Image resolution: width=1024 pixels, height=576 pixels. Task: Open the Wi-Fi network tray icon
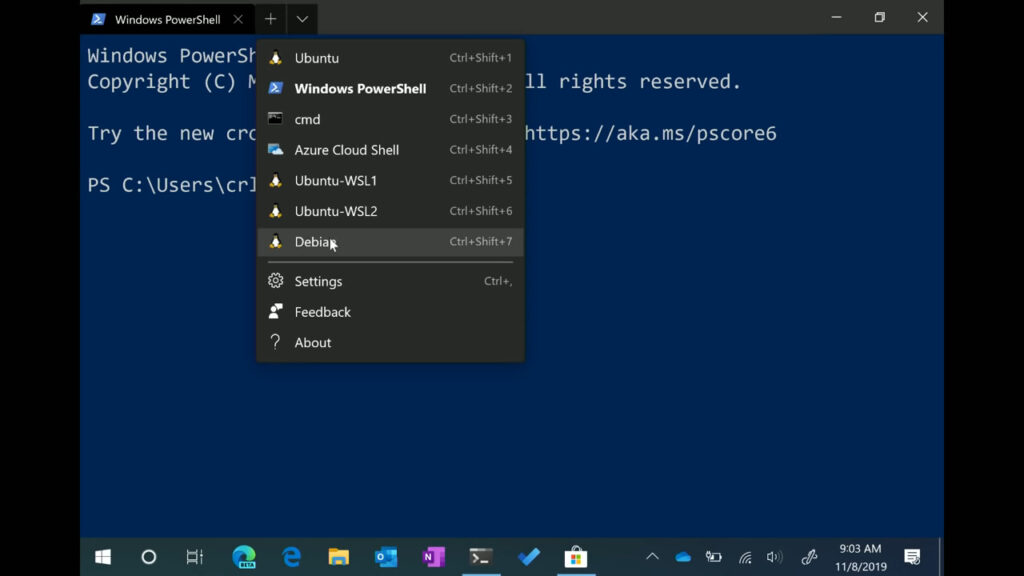[745, 557]
